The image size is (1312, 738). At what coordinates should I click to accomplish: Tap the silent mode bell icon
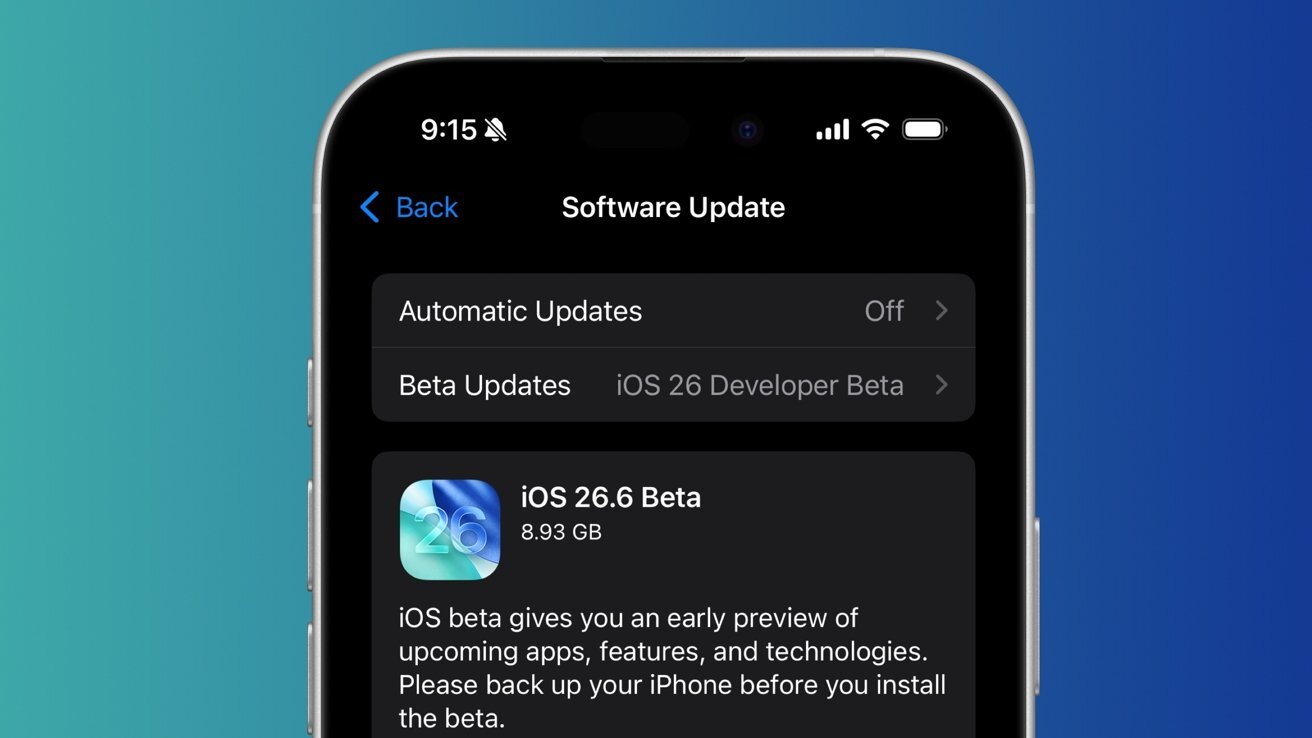pos(495,129)
